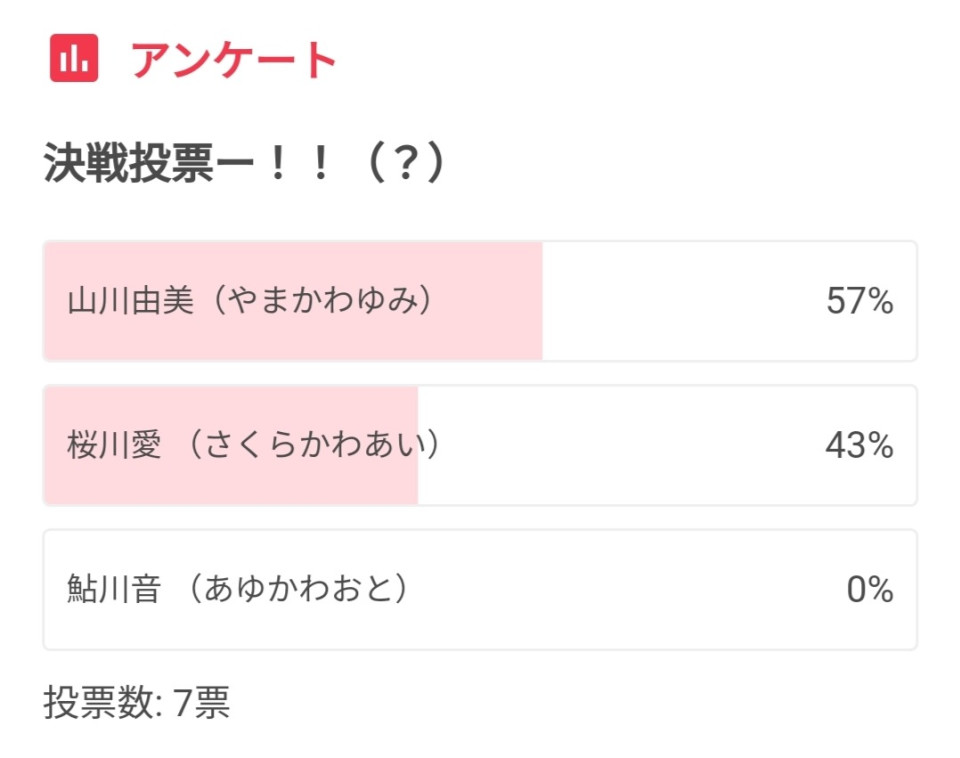The width and height of the screenshot is (960, 758).
Task: Click the 0% result value
Action: tap(870, 589)
